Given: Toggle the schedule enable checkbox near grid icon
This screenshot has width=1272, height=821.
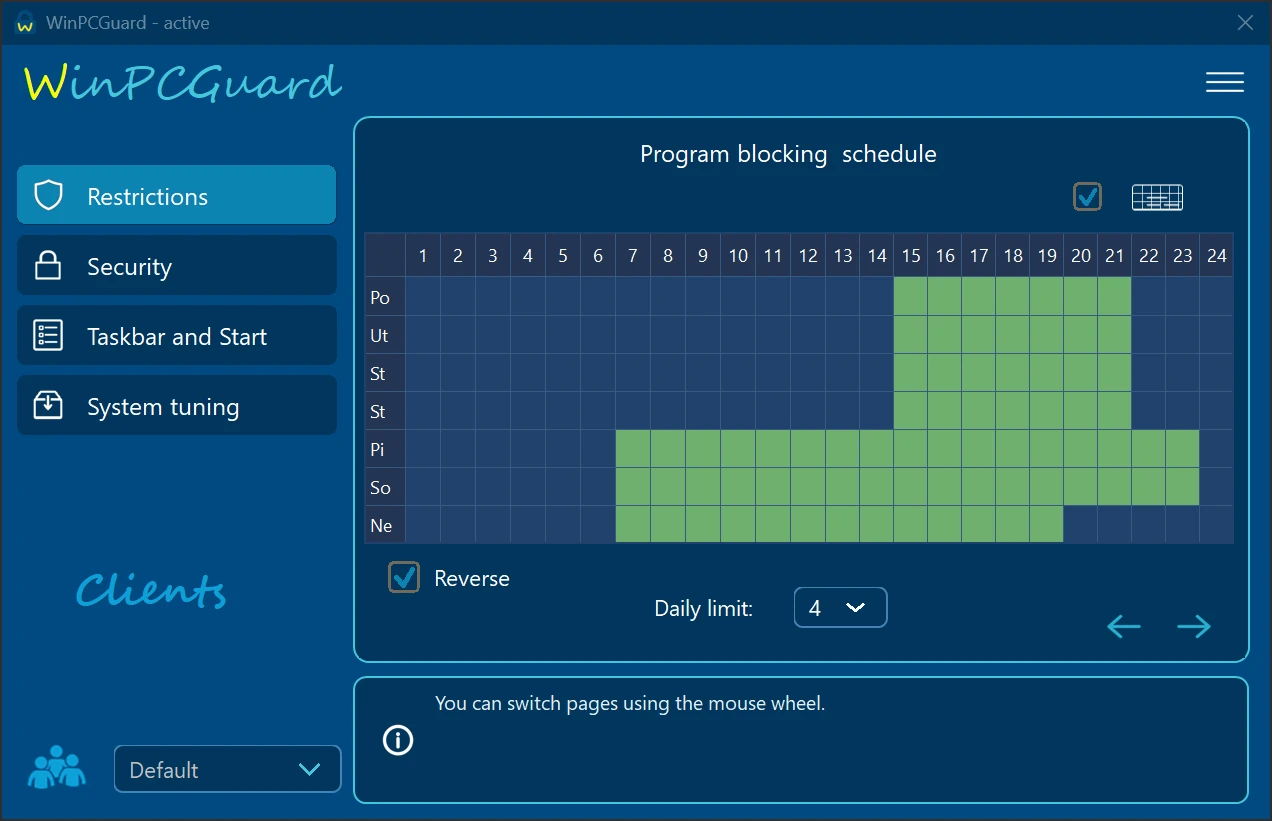Looking at the screenshot, I should [x=1087, y=196].
